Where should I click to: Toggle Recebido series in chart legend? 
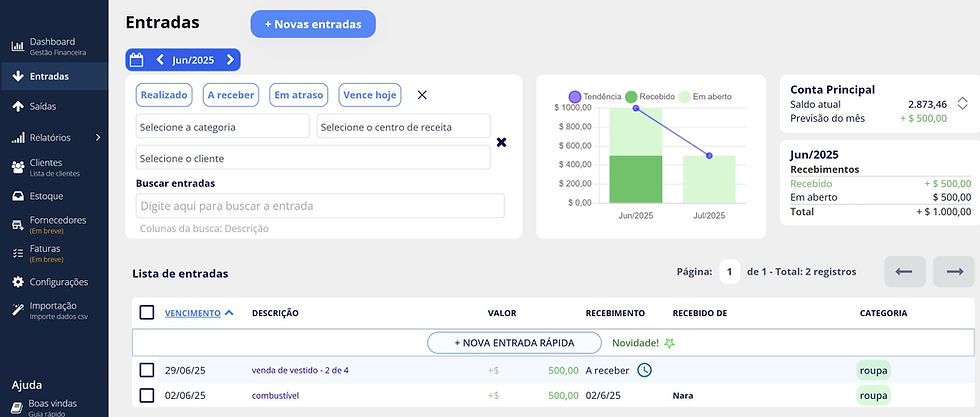(650, 97)
